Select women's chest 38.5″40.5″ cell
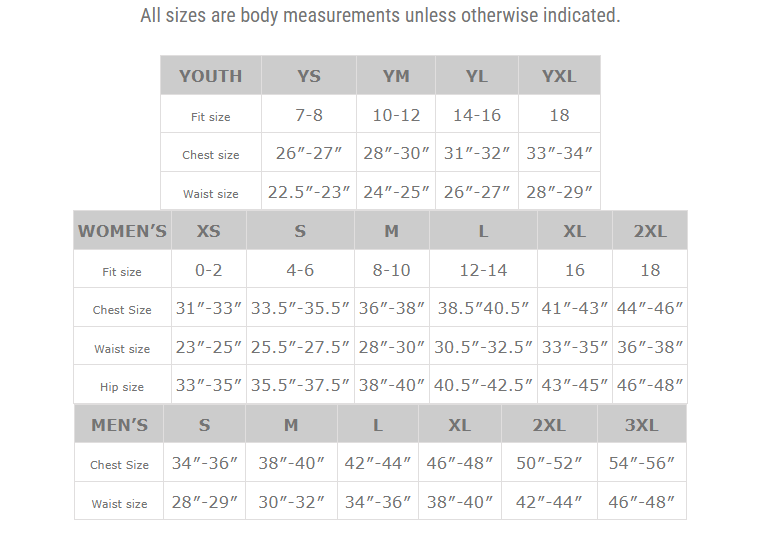Image resolution: width=771 pixels, height=538 pixels. click(x=483, y=308)
